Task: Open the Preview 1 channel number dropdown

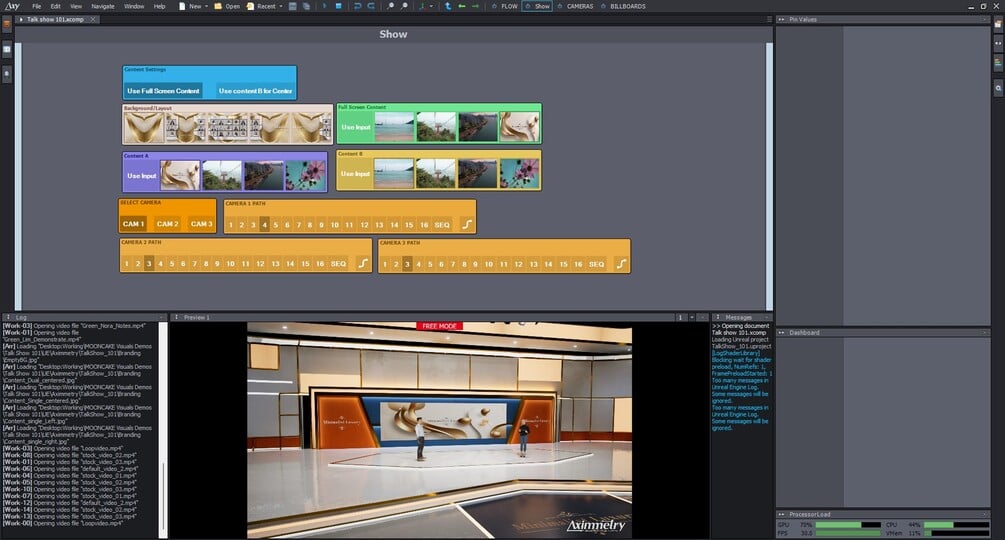Action: click(692, 317)
